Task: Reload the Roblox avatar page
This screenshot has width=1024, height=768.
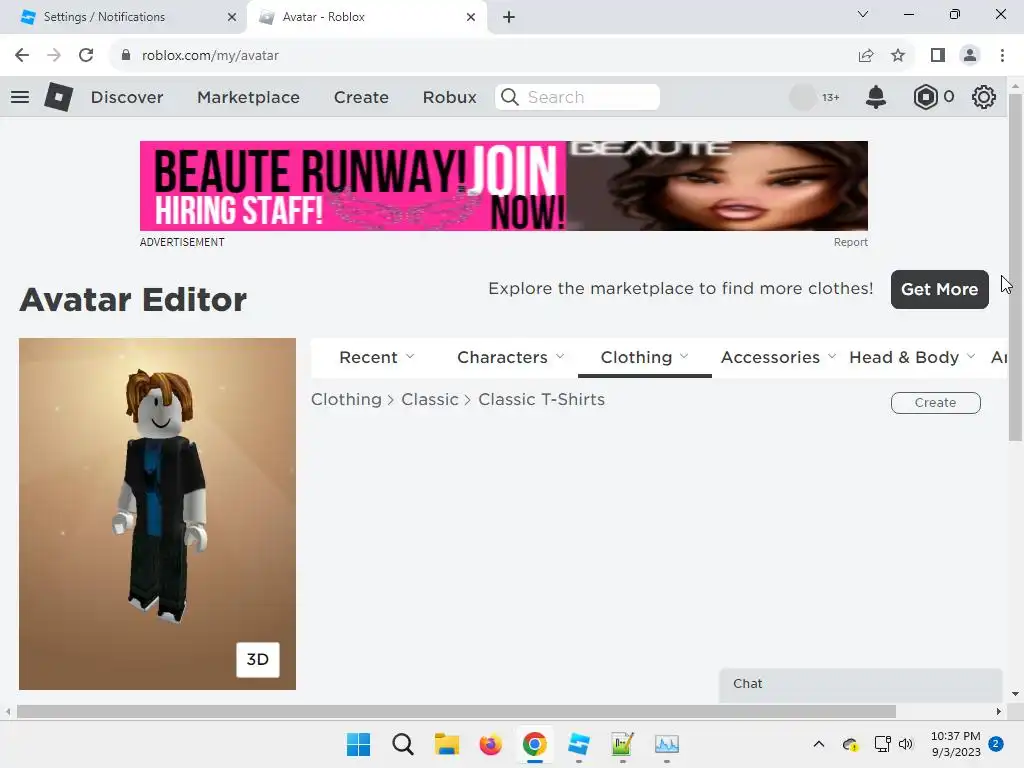Action: tap(86, 56)
